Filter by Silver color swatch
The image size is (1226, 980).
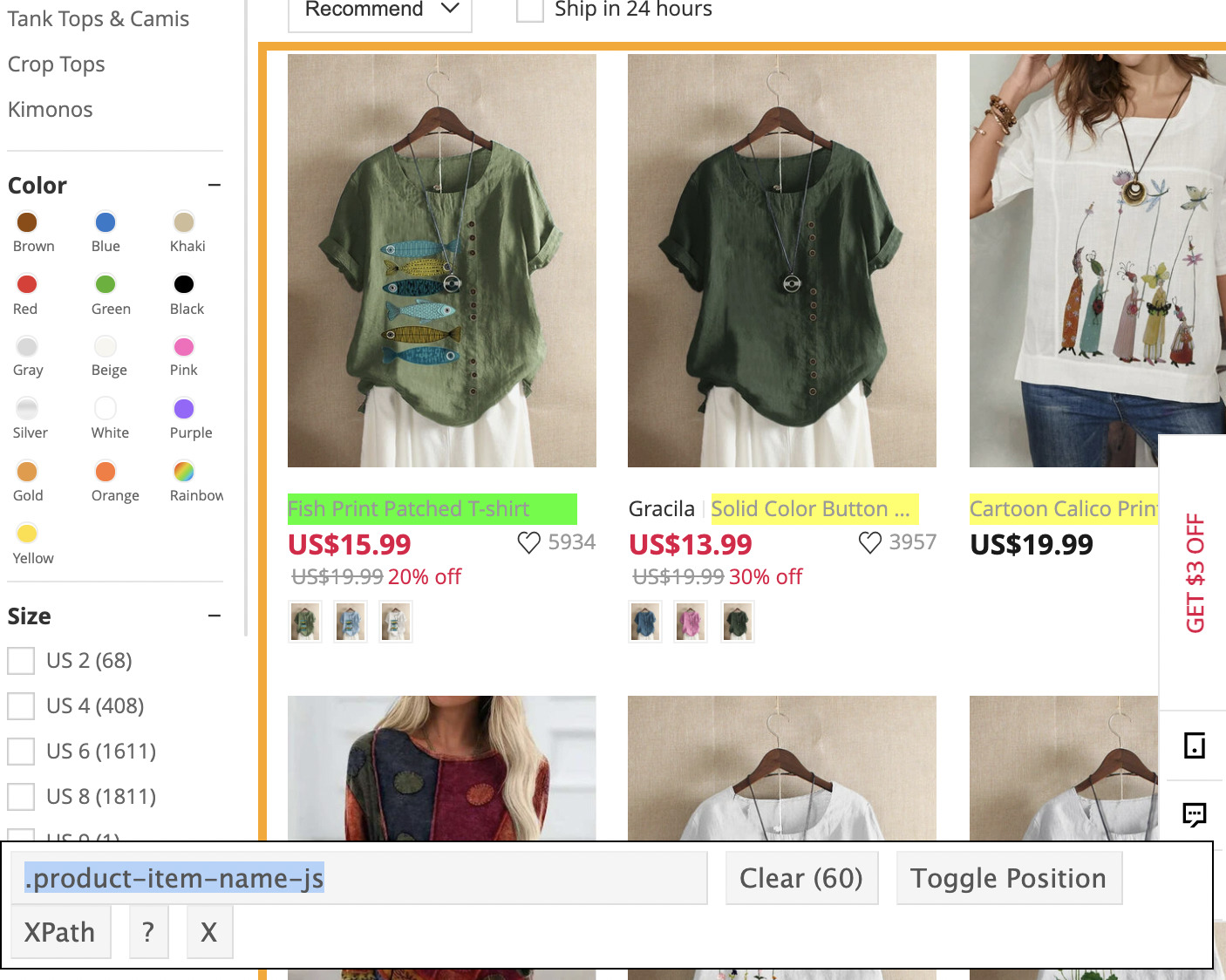coord(27,409)
